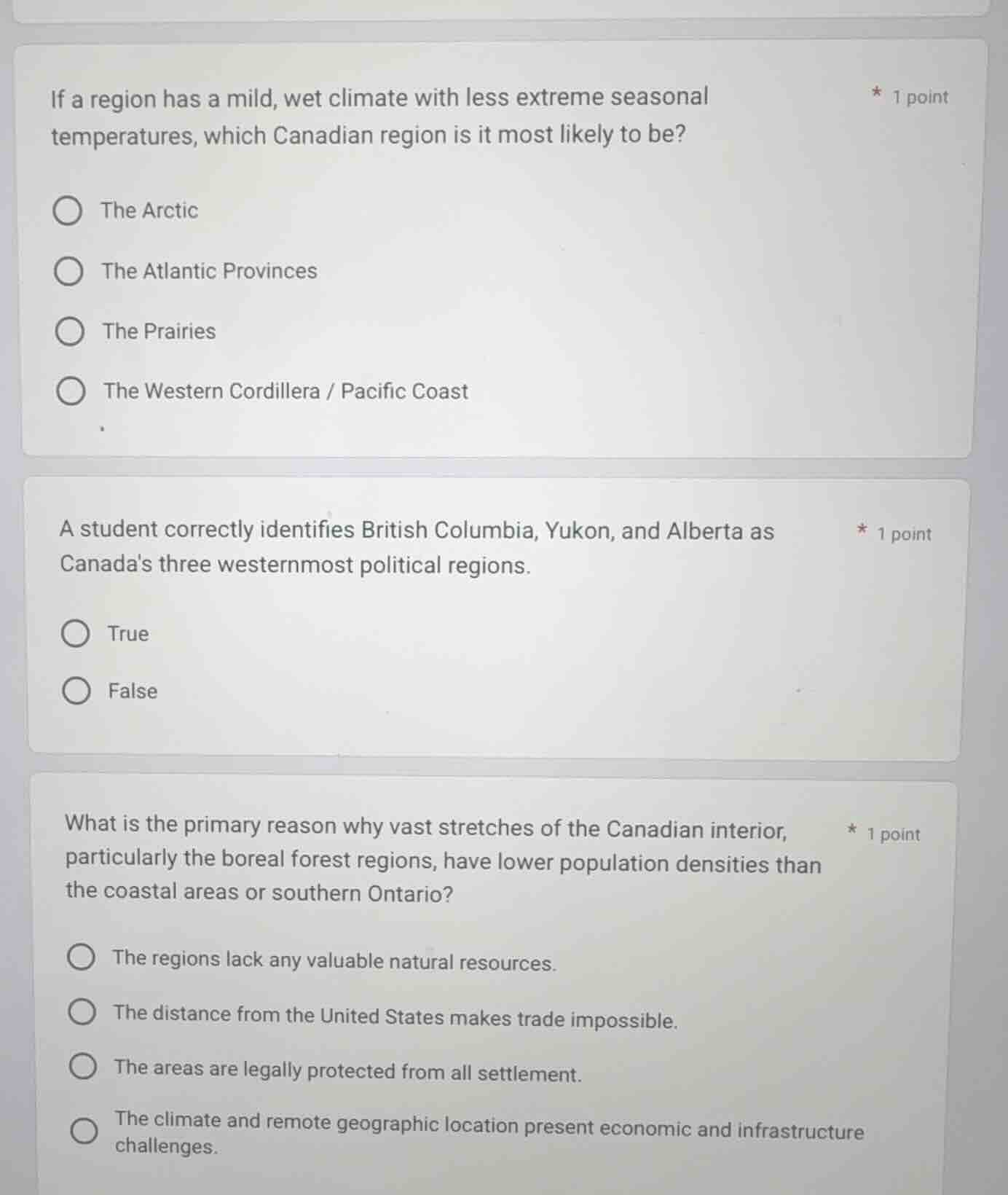Select 'regions lack any valuable natural resources'
The image size is (1008, 1195).
81,957
